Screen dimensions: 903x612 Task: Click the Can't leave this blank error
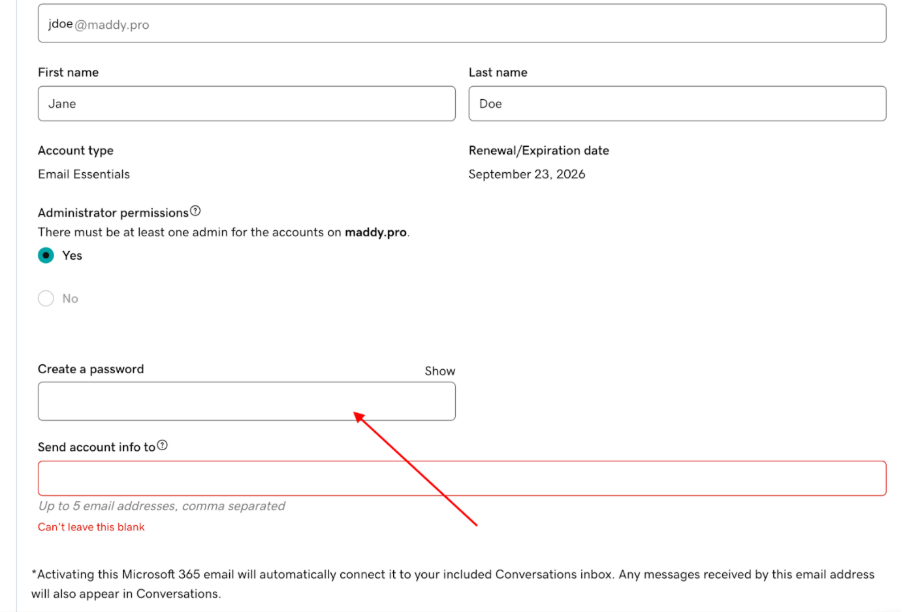click(x=91, y=527)
